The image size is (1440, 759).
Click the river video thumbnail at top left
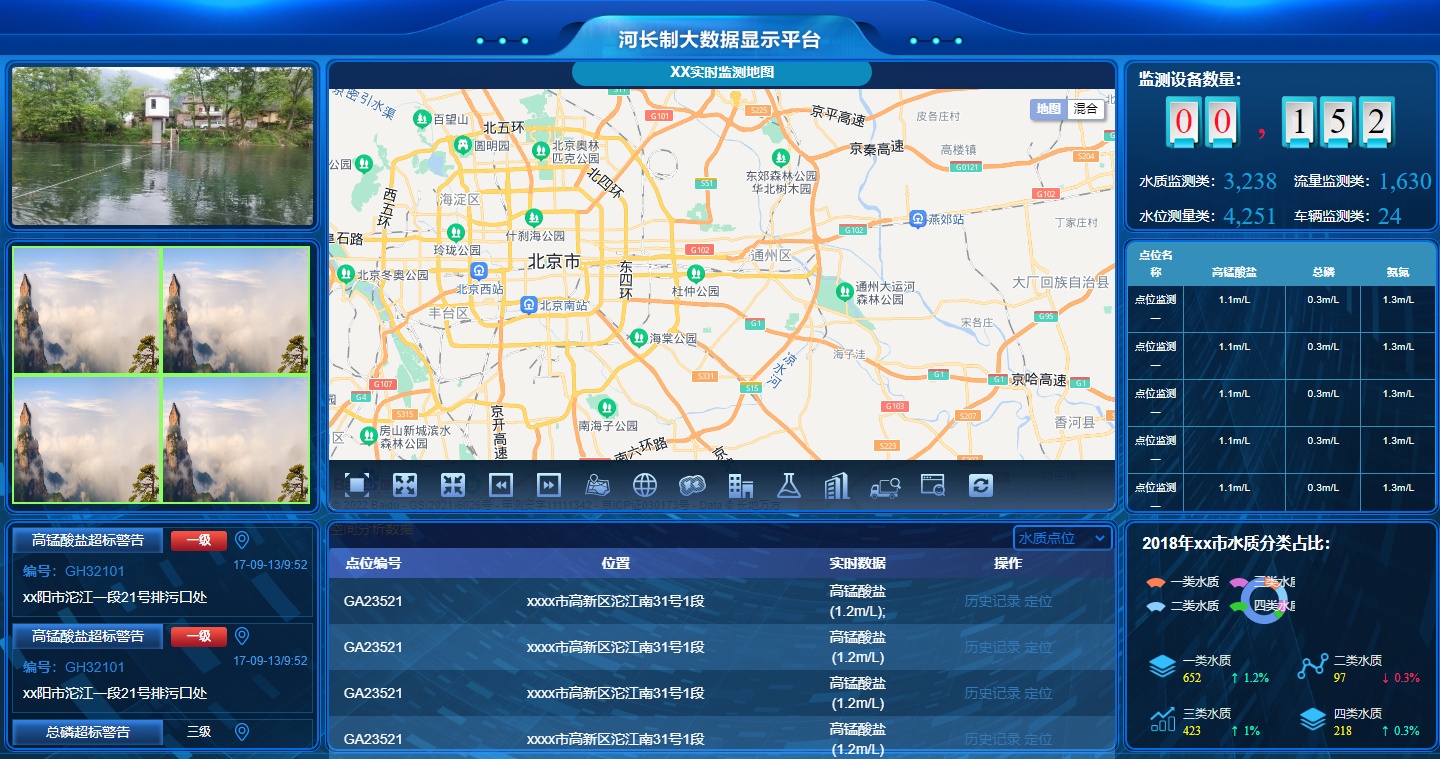coord(162,146)
